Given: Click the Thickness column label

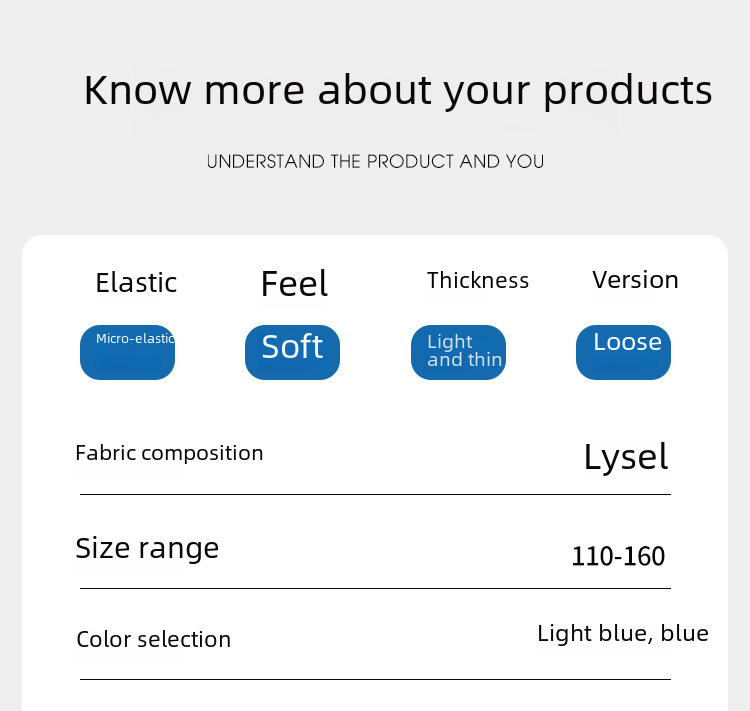Looking at the screenshot, I should click(478, 281).
